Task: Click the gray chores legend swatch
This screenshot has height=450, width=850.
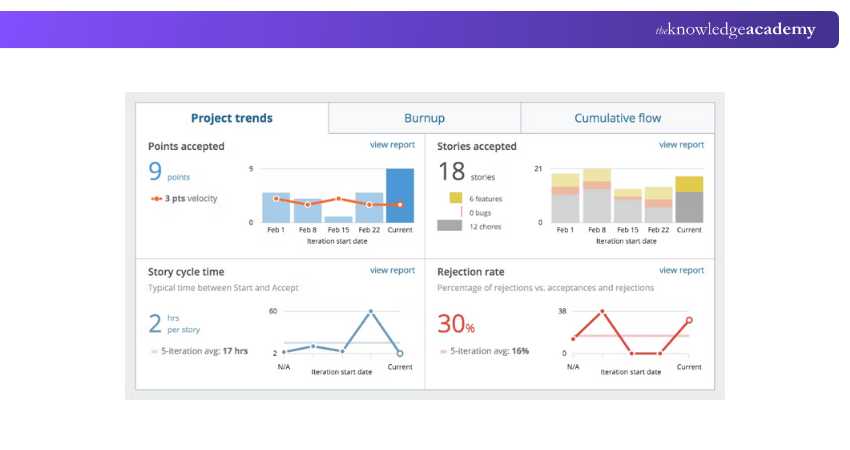Action: 449,226
